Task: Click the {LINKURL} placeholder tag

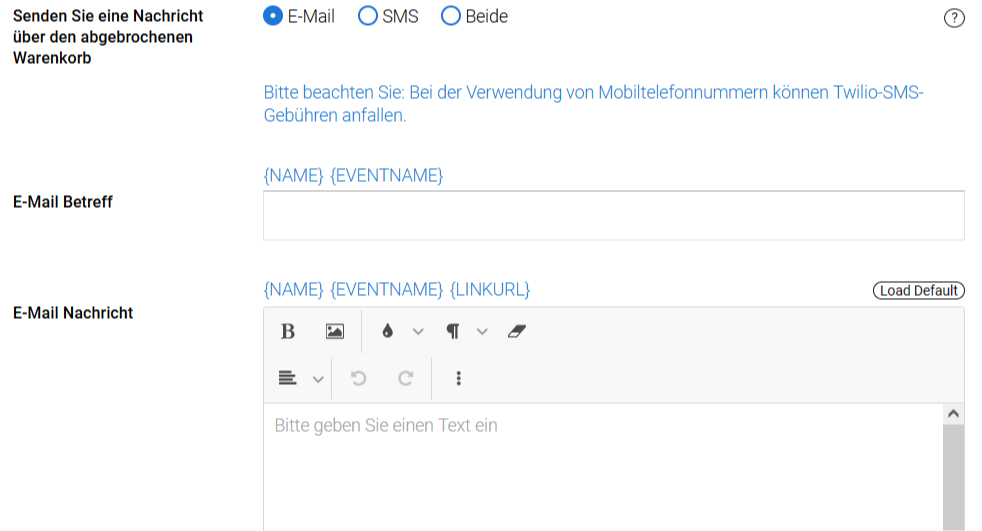Action: (490, 289)
